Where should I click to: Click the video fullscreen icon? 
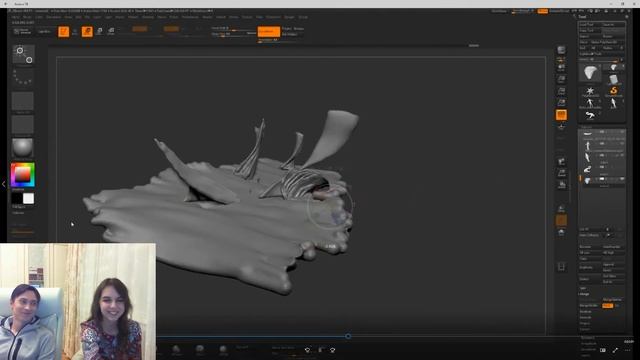[x=615, y=350]
